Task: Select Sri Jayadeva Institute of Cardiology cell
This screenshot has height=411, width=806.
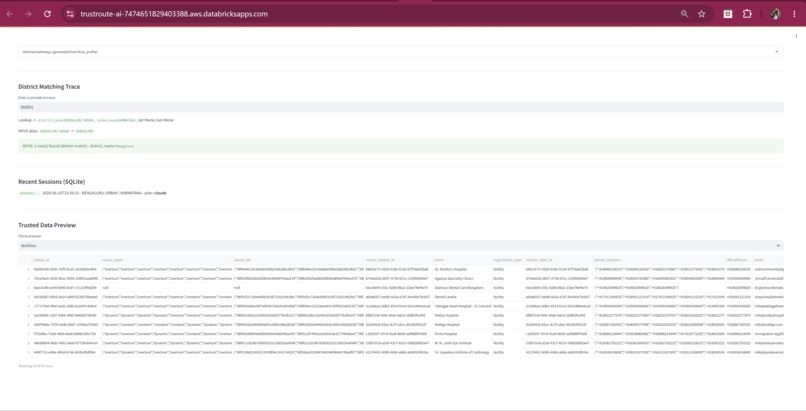Action: pos(462,352)
